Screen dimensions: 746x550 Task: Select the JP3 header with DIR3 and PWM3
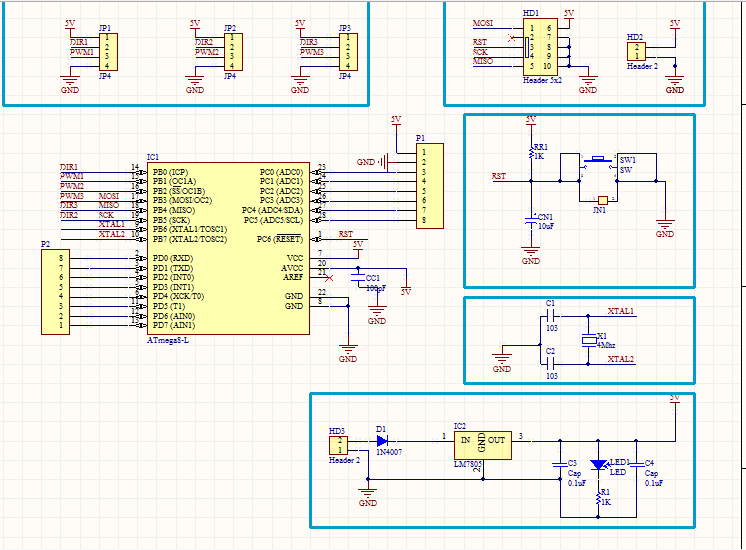pos(346,52)
